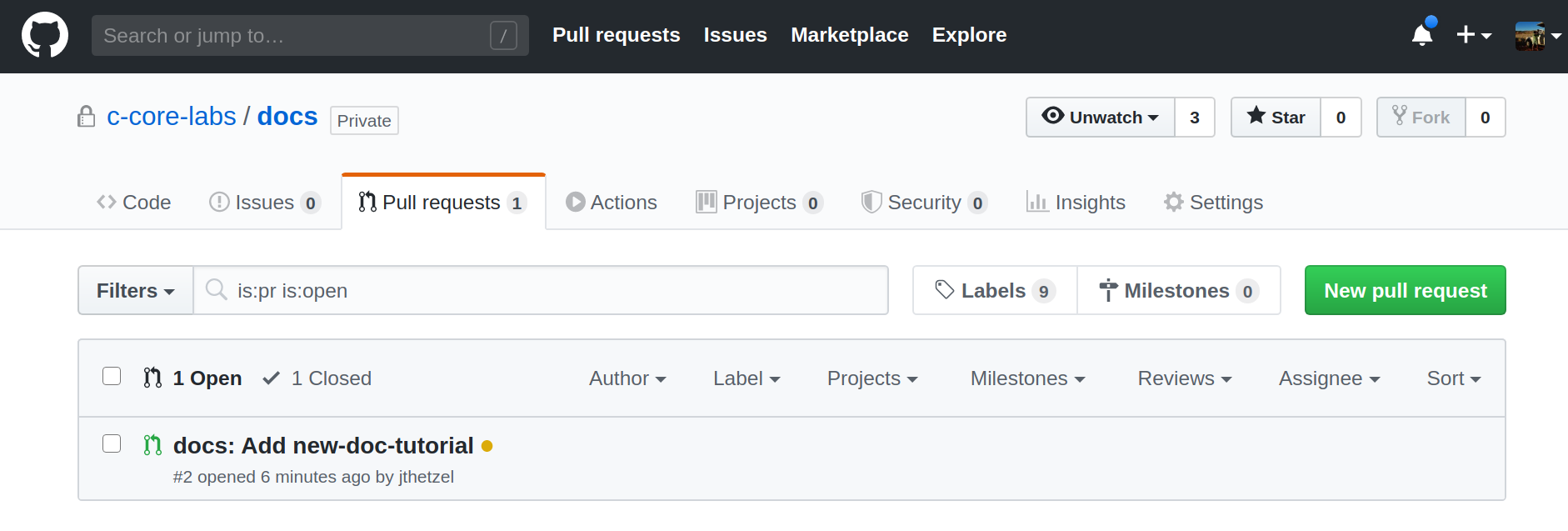The width and height of the screenshot is (1568, 531).
Task: Switch to the Projects tab
Action: click(760, 203)
